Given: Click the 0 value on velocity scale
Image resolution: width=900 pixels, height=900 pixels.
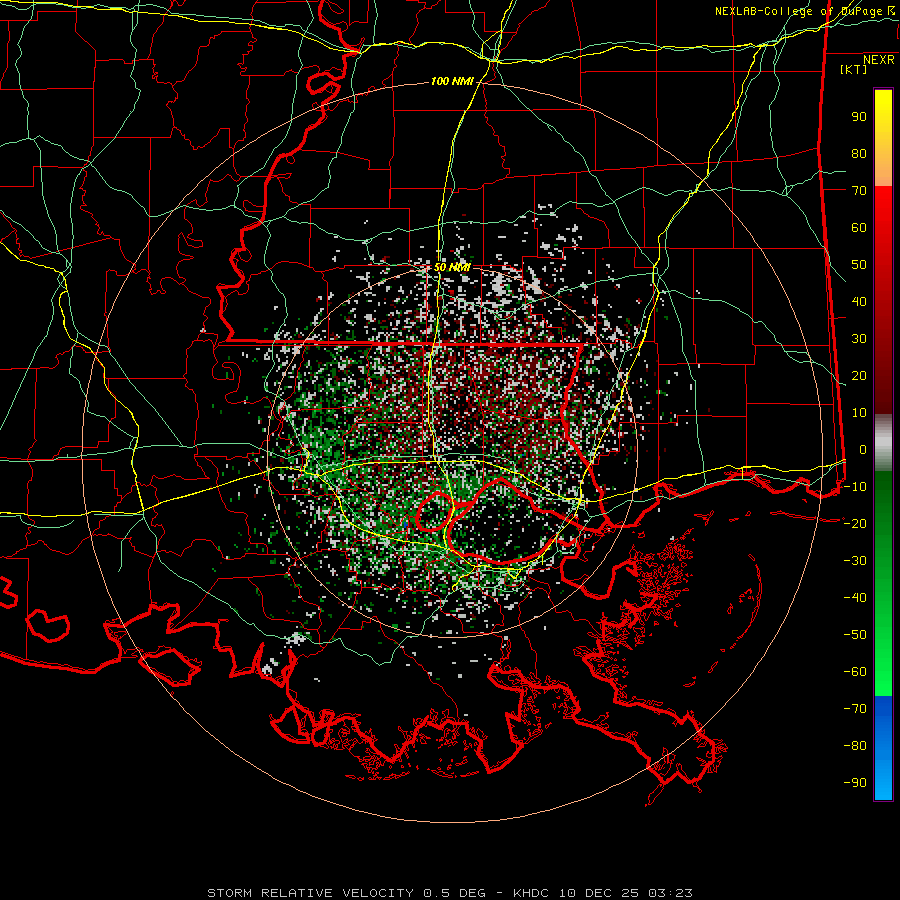Looking at the screenshot, I should click(x=863, y=449).
